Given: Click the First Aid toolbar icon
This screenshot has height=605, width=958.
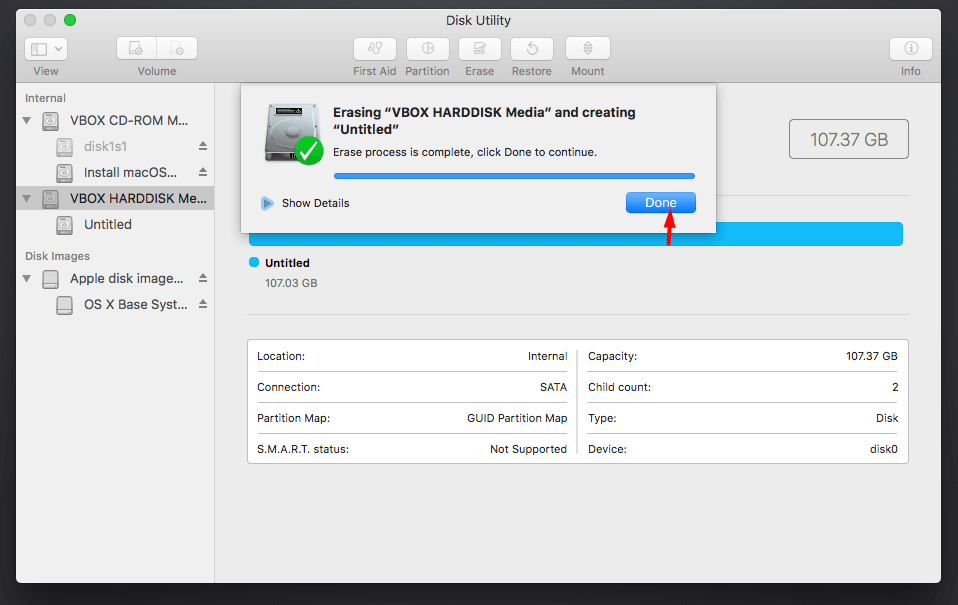Looking at the screenshot, I should click(375, 49).
